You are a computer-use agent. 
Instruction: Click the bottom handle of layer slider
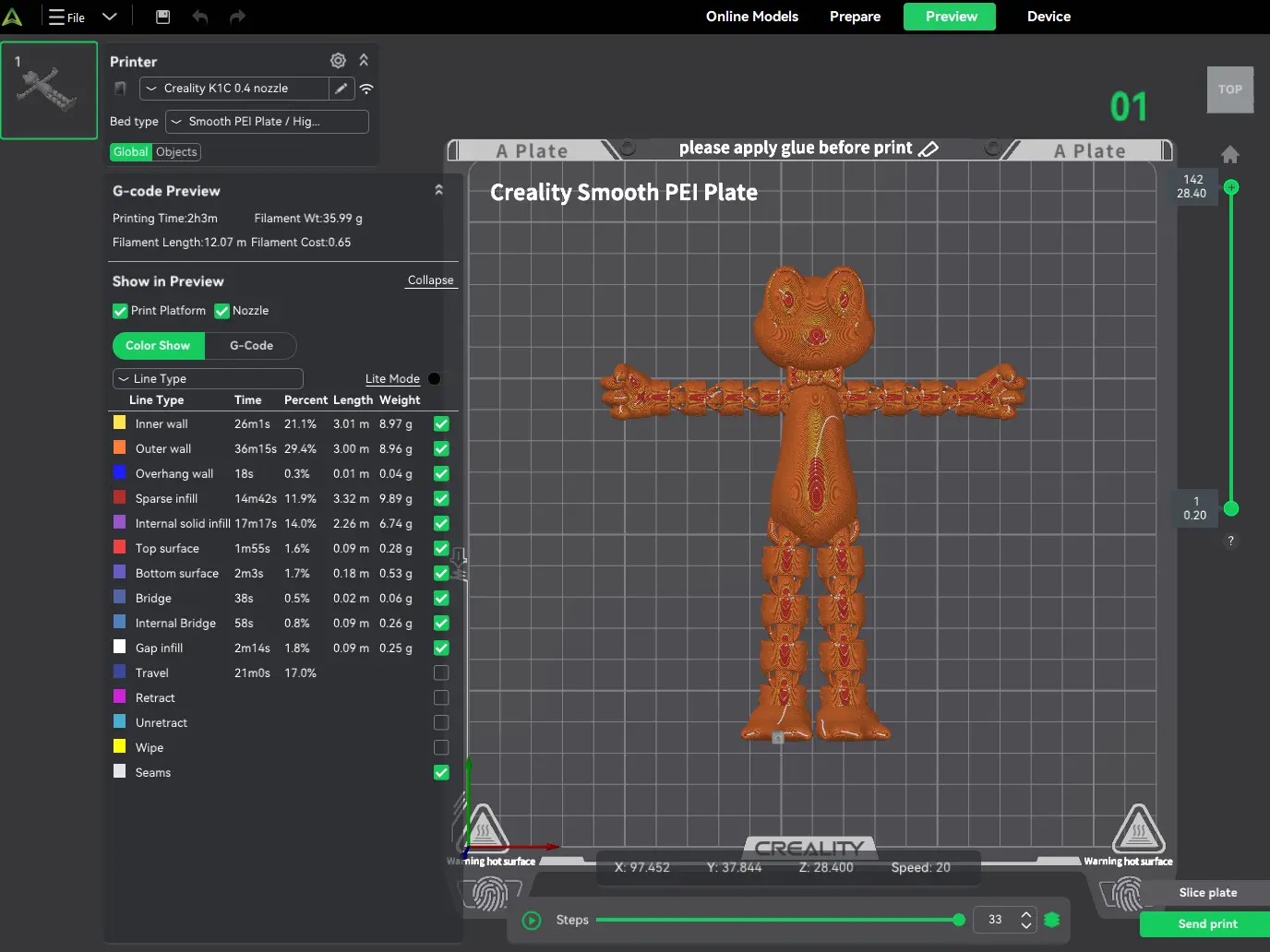[x=1231, y=508]
